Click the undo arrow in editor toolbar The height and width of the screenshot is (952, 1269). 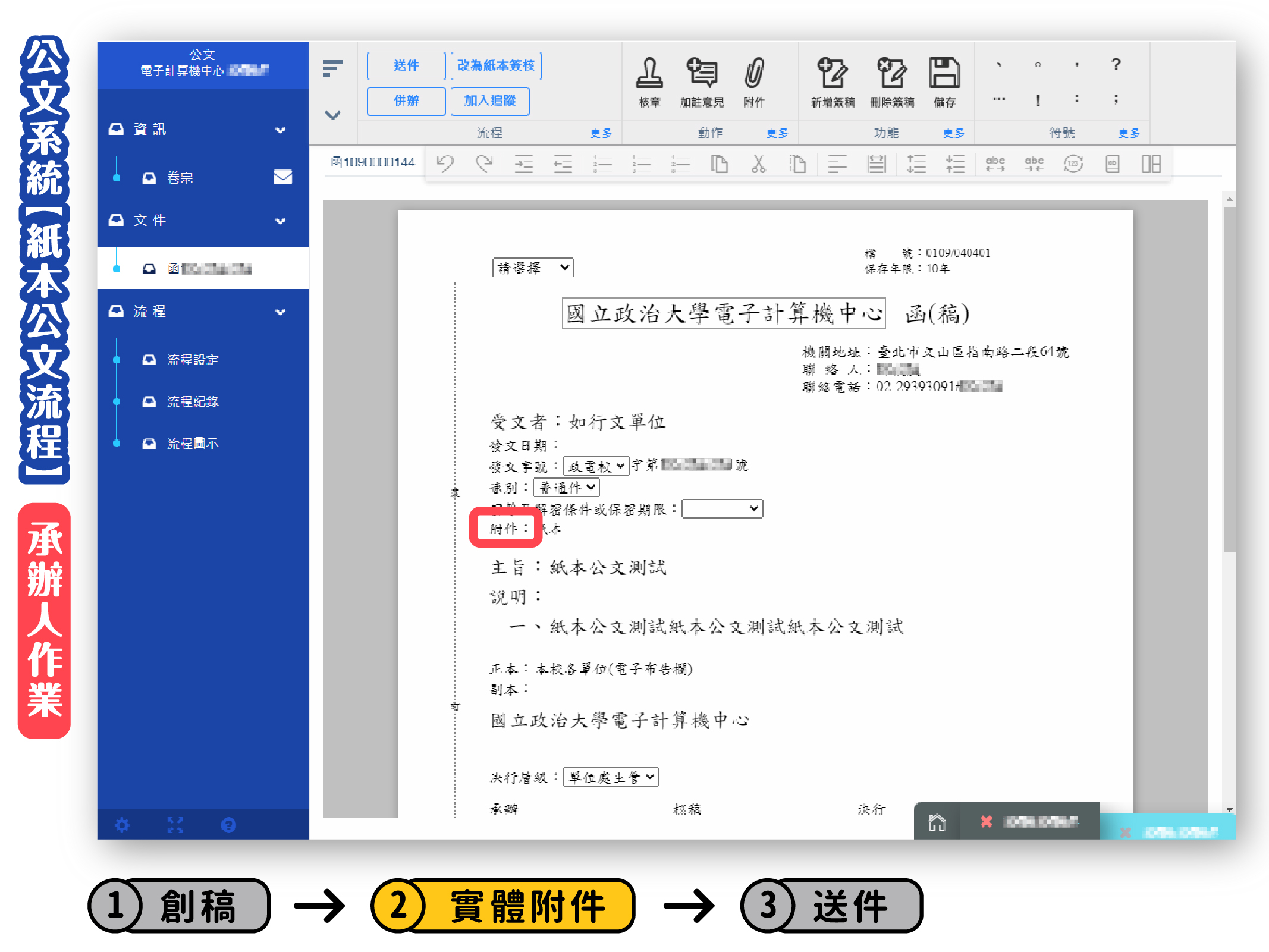[x=445, y=164]
